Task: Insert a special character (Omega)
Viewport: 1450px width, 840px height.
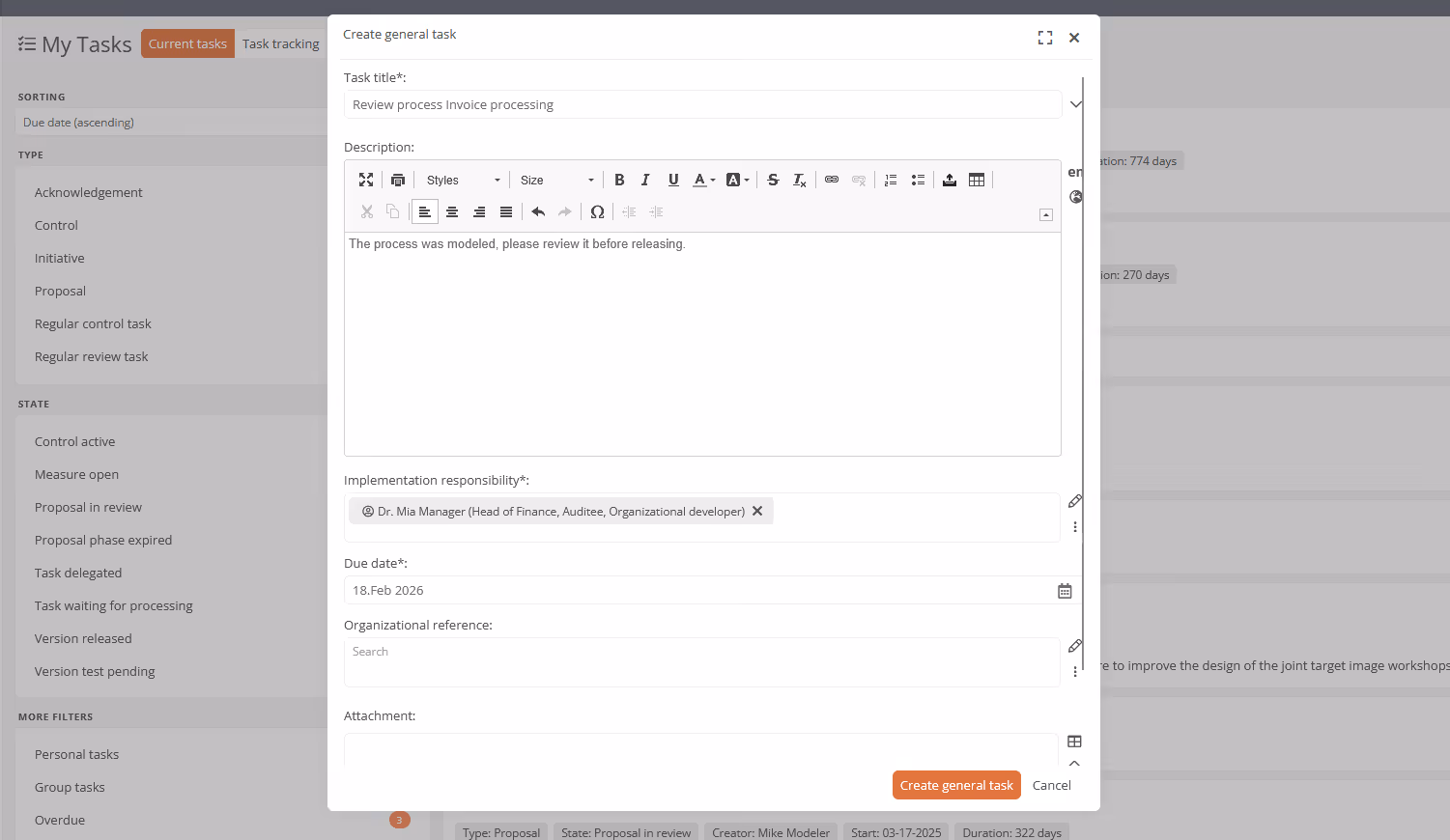Action: point(597,211)
